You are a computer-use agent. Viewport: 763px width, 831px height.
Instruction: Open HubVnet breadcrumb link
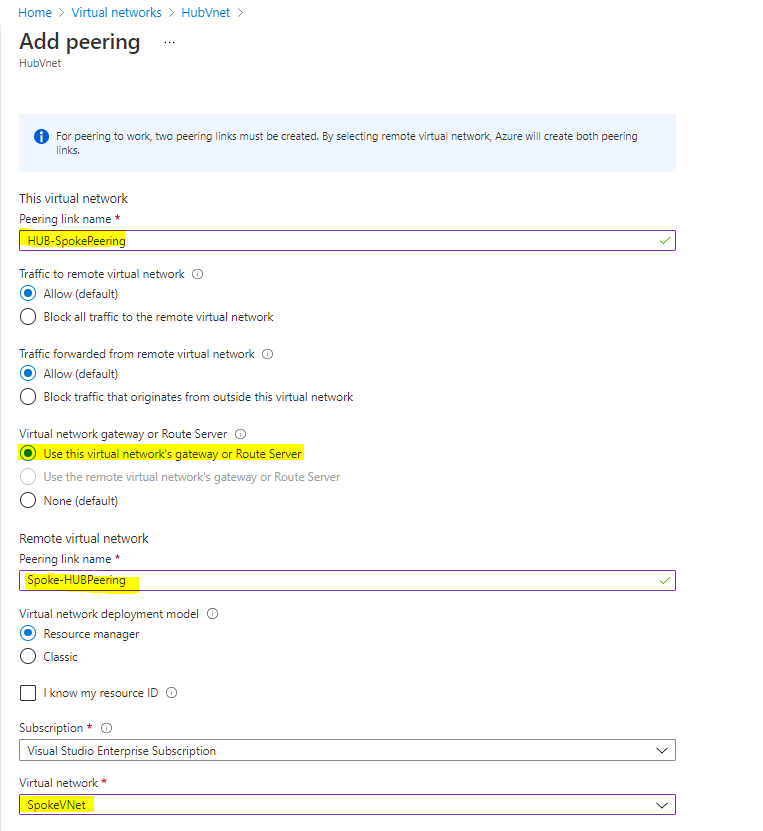pyautogui.click(x=206, y=13)
